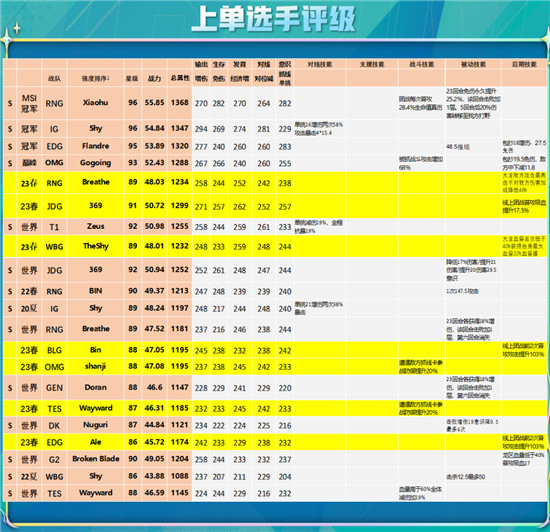
Task: Click the 总属性 column header
Action: click(180, 78)
